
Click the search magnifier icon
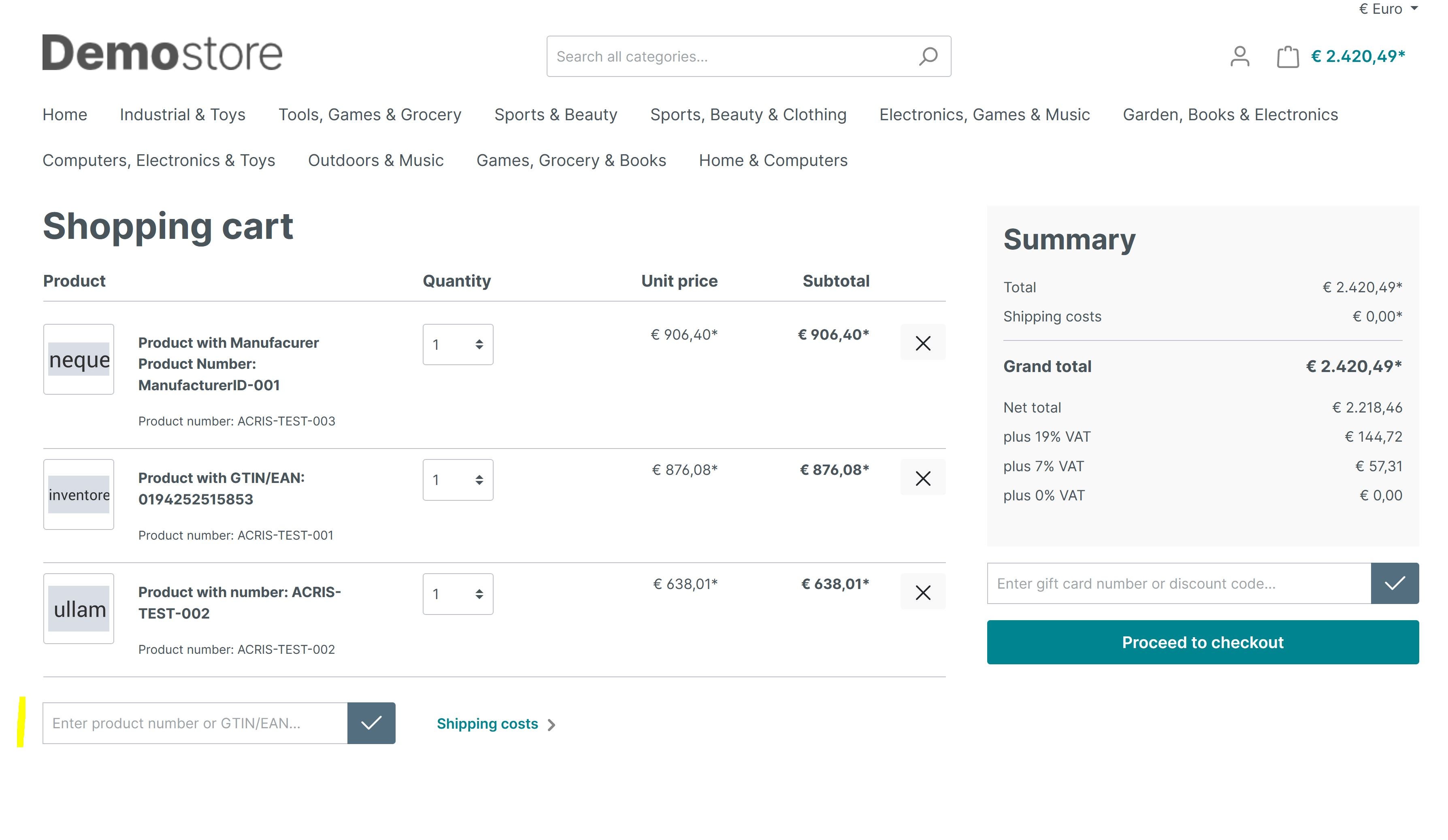tap(928, 56)
